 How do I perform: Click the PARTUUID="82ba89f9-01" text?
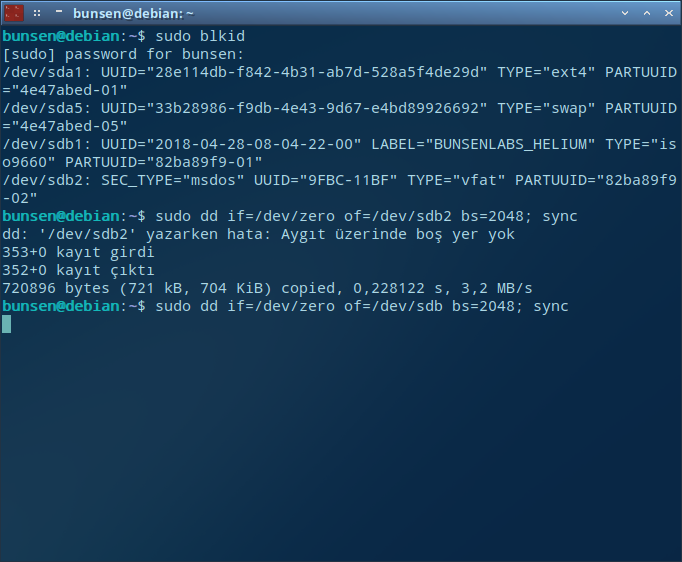tap(164, 162)
